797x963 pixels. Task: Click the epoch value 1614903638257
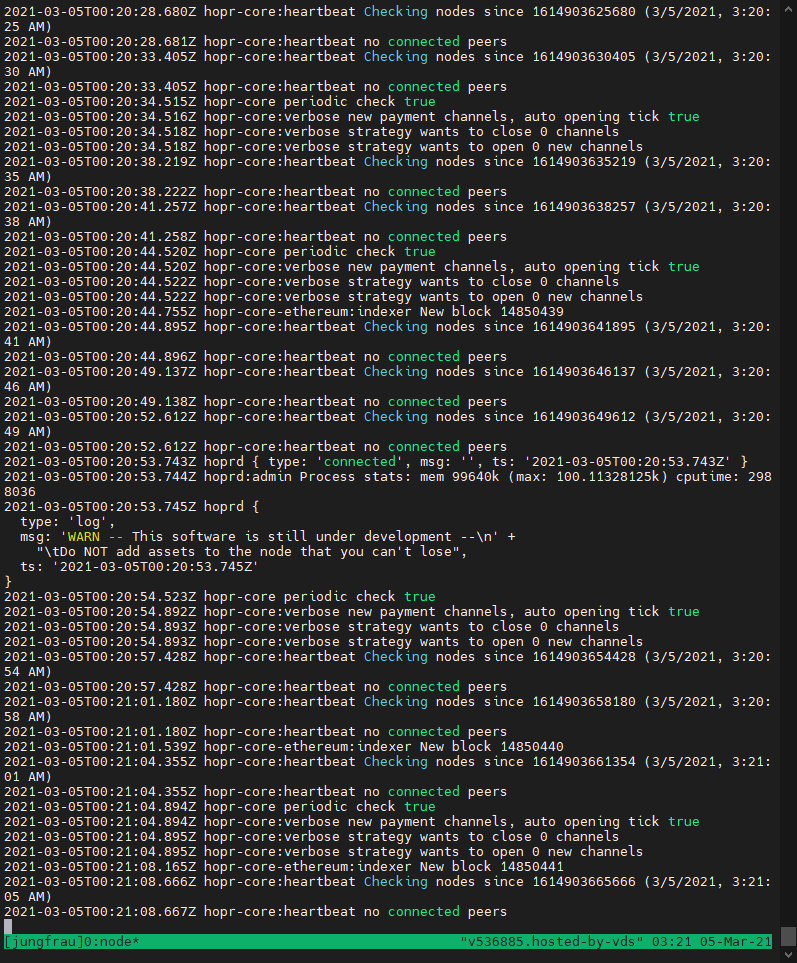click(584, 206)
